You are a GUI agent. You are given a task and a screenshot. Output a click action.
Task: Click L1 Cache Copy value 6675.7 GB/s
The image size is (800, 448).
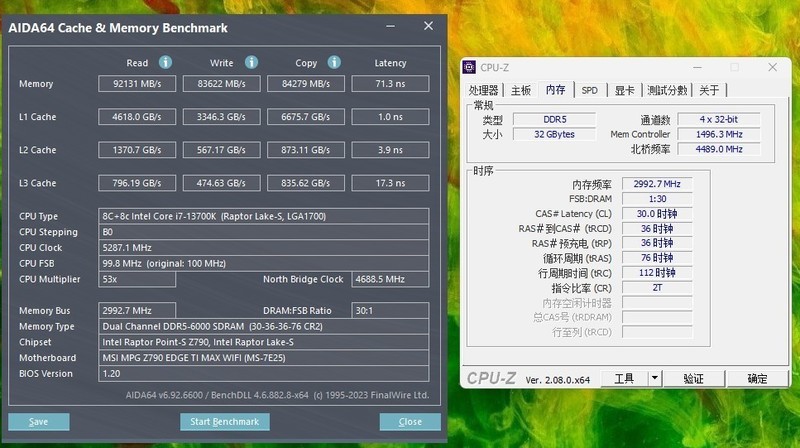(x=306, y=117)
